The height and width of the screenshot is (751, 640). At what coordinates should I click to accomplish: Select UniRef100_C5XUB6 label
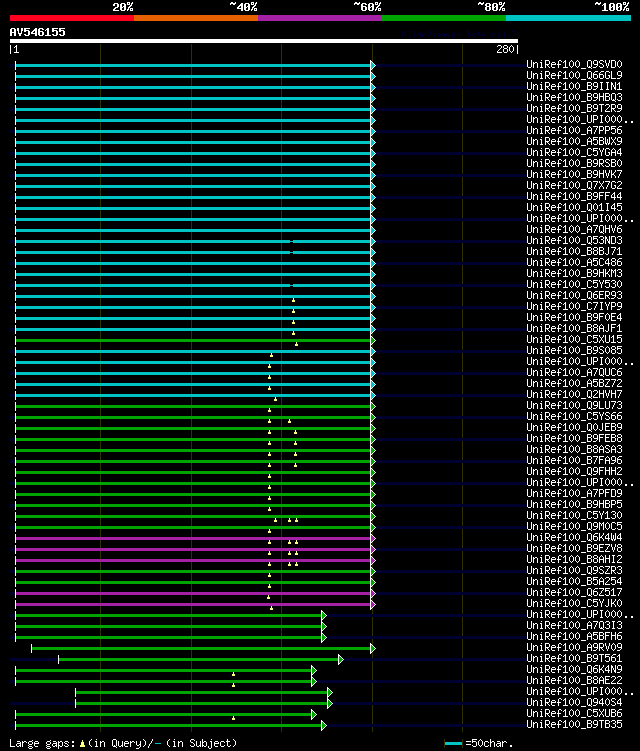click(x=574, y=714)
